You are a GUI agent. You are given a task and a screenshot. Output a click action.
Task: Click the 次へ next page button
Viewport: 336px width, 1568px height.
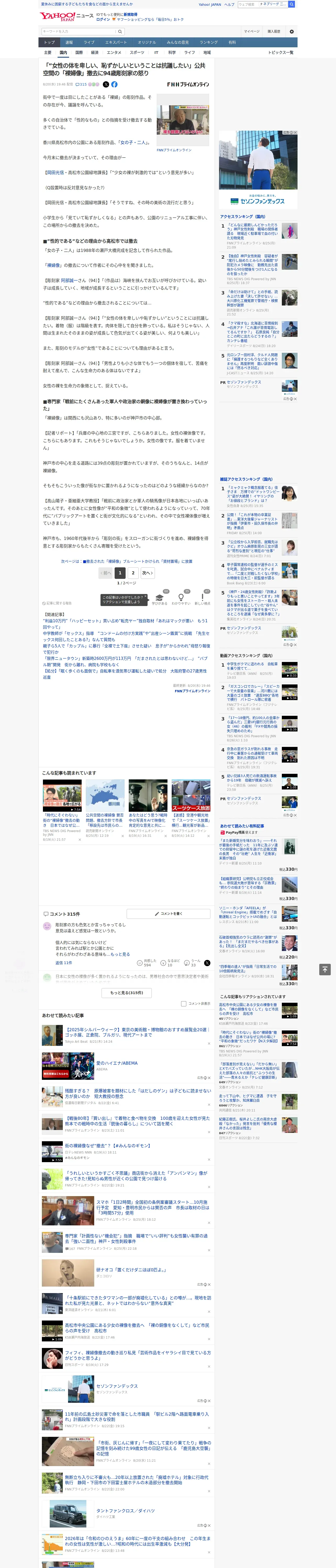[x=148, y=573]
